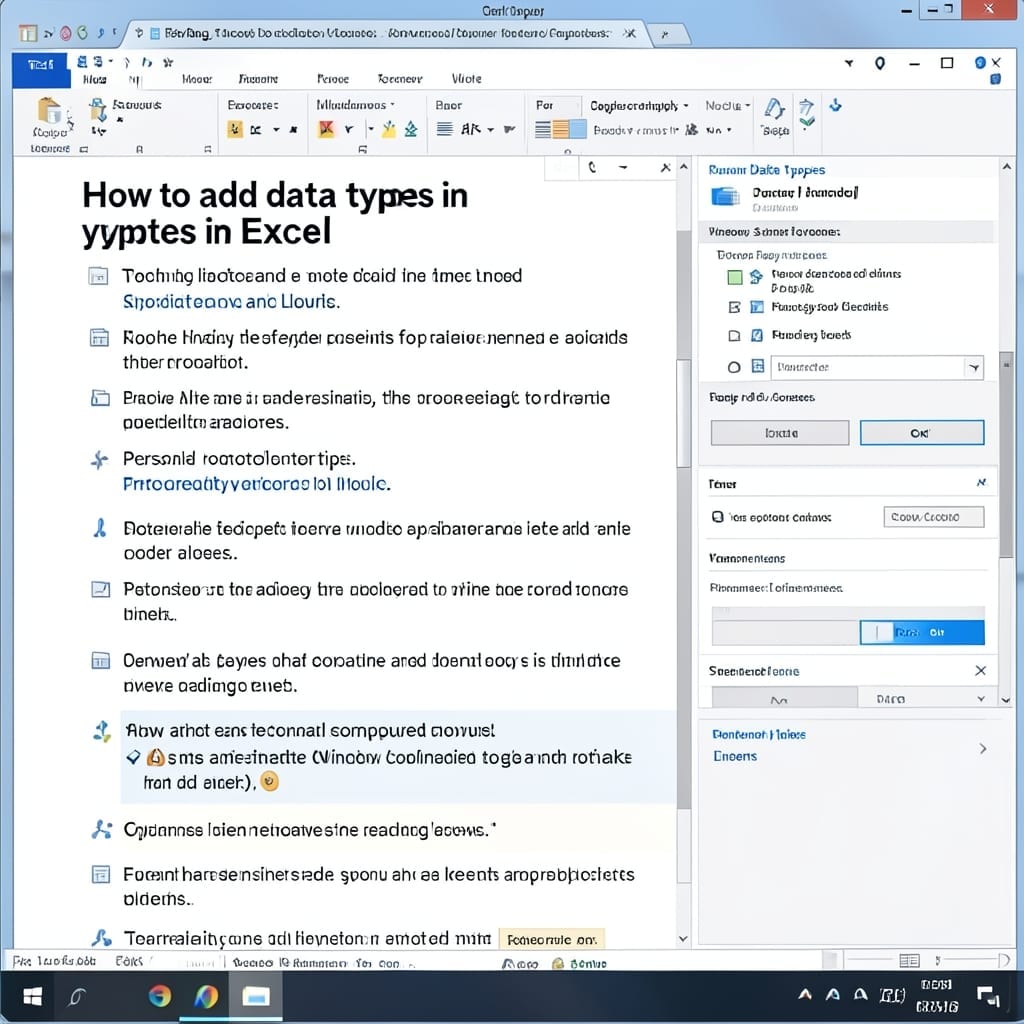Click the document scroll down arrow
The height and width of the screenshot is (1024, 1024).
coord(683,939)
